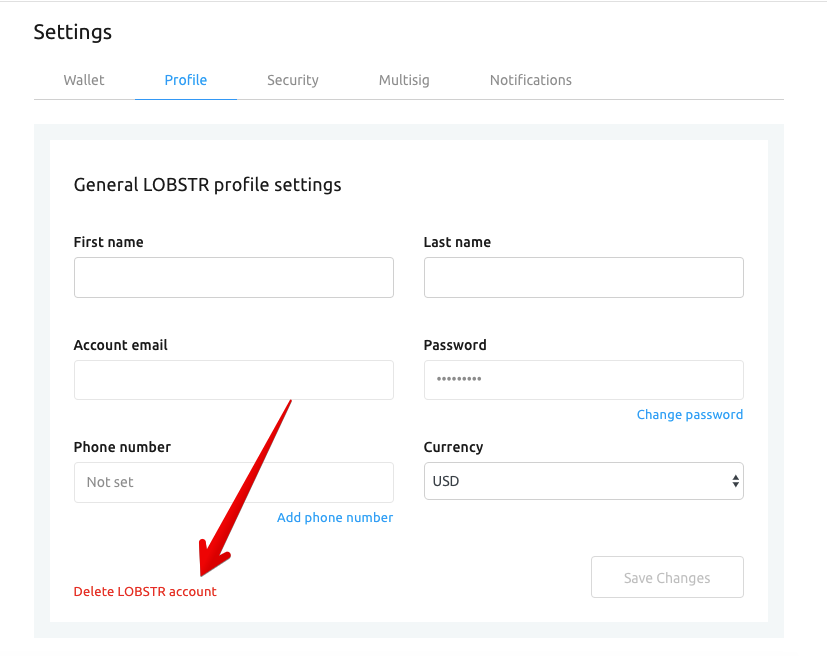The height and width of the screenshot is (656, 827).
Task: Select the Account email field
Action: coord(234,380)
